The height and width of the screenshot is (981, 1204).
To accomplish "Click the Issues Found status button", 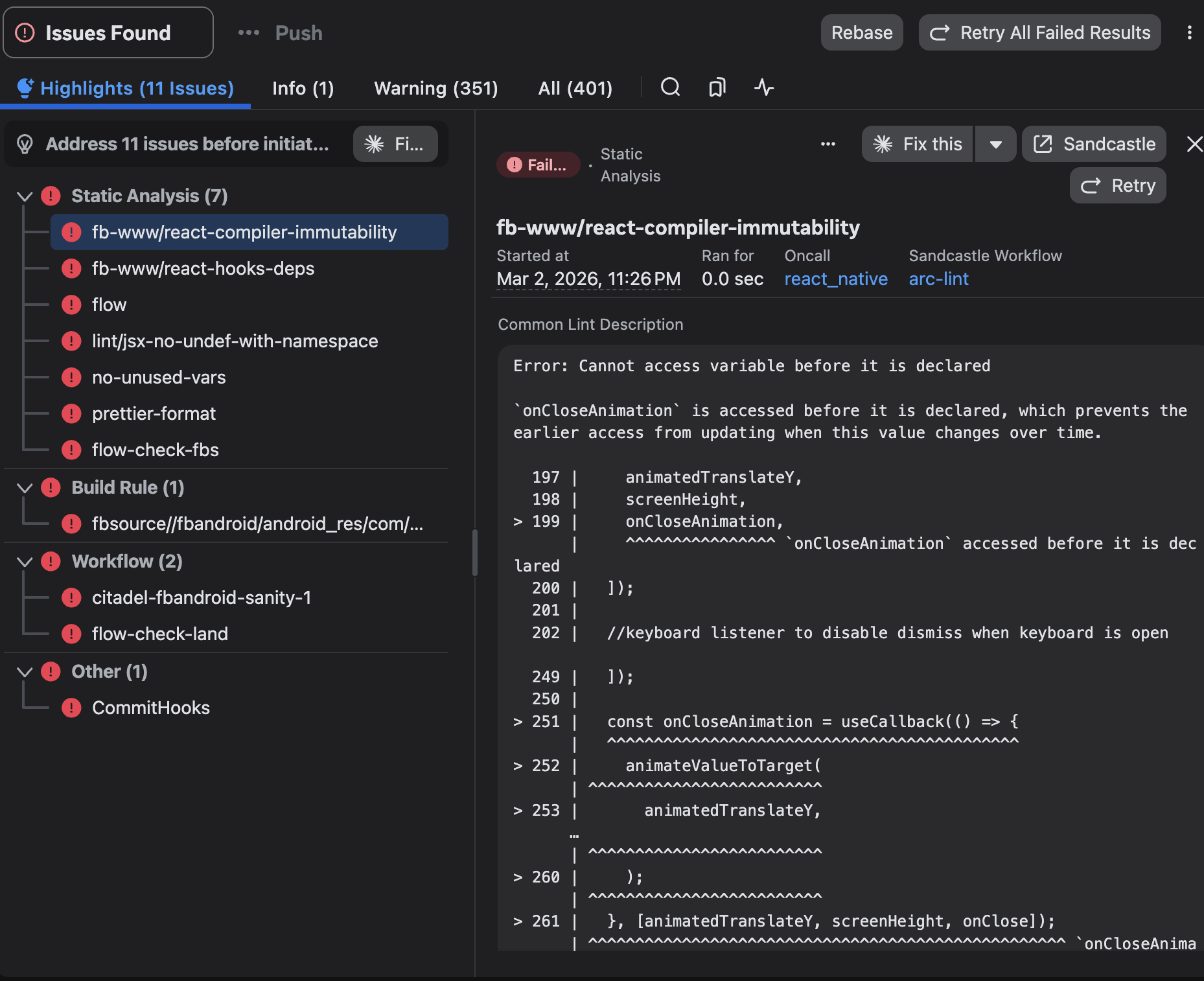I will (108, 32).
